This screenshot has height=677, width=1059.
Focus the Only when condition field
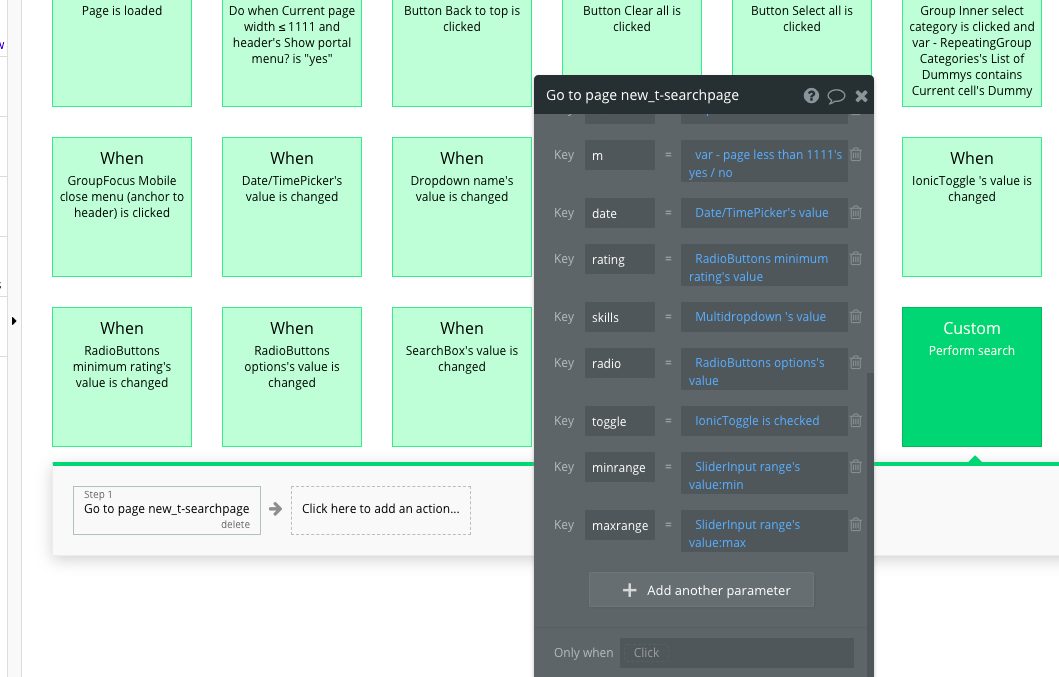[736, 653]
